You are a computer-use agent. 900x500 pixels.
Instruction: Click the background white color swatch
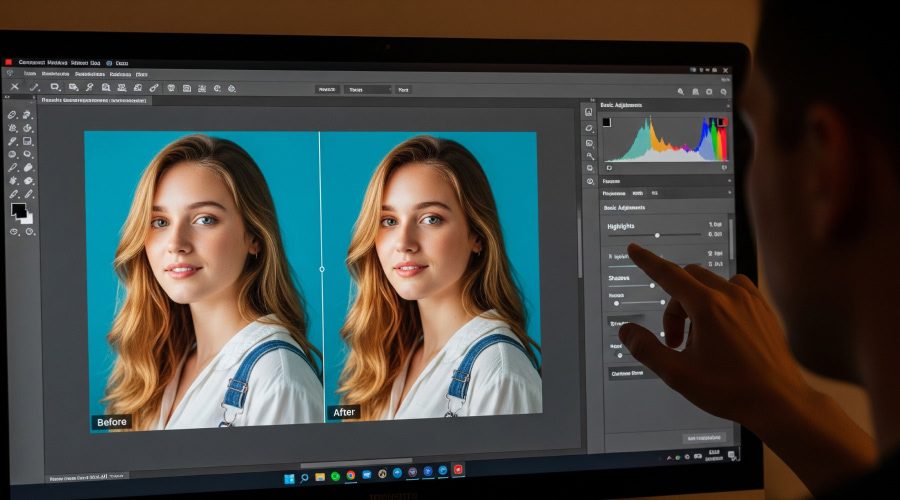click(28, 219)
